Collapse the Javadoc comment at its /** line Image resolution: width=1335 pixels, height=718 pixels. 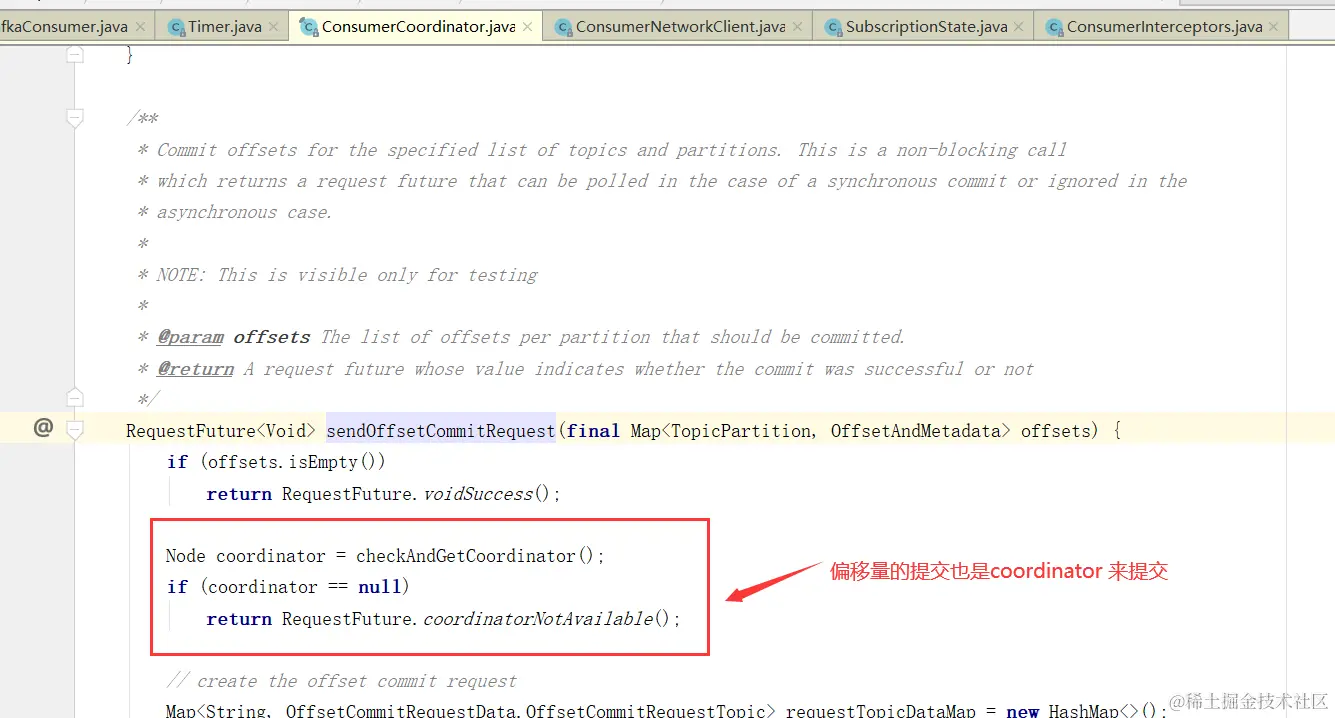pyautogui.click(x=75, y=119)
